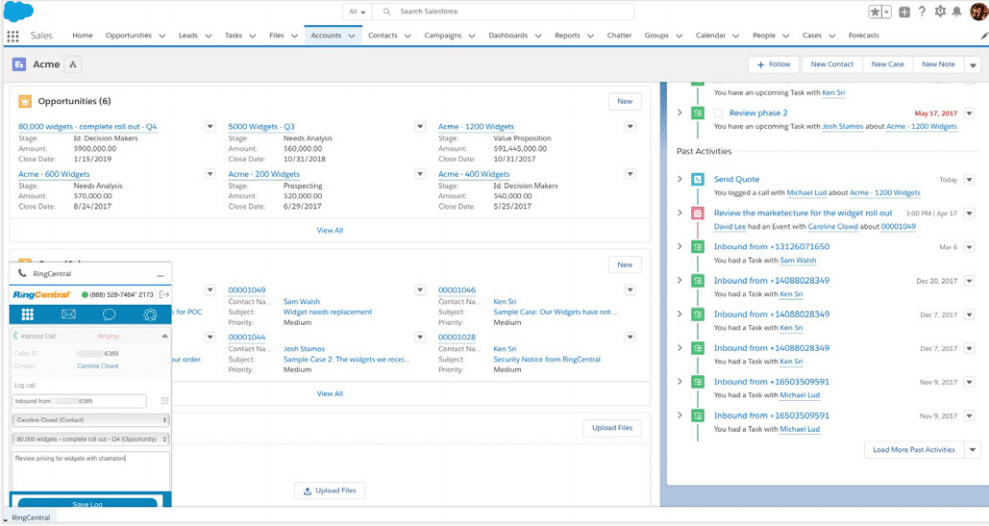The image size is (989, 526).
Task: Open the Salesforce help question mark
Action: point(921,12)
